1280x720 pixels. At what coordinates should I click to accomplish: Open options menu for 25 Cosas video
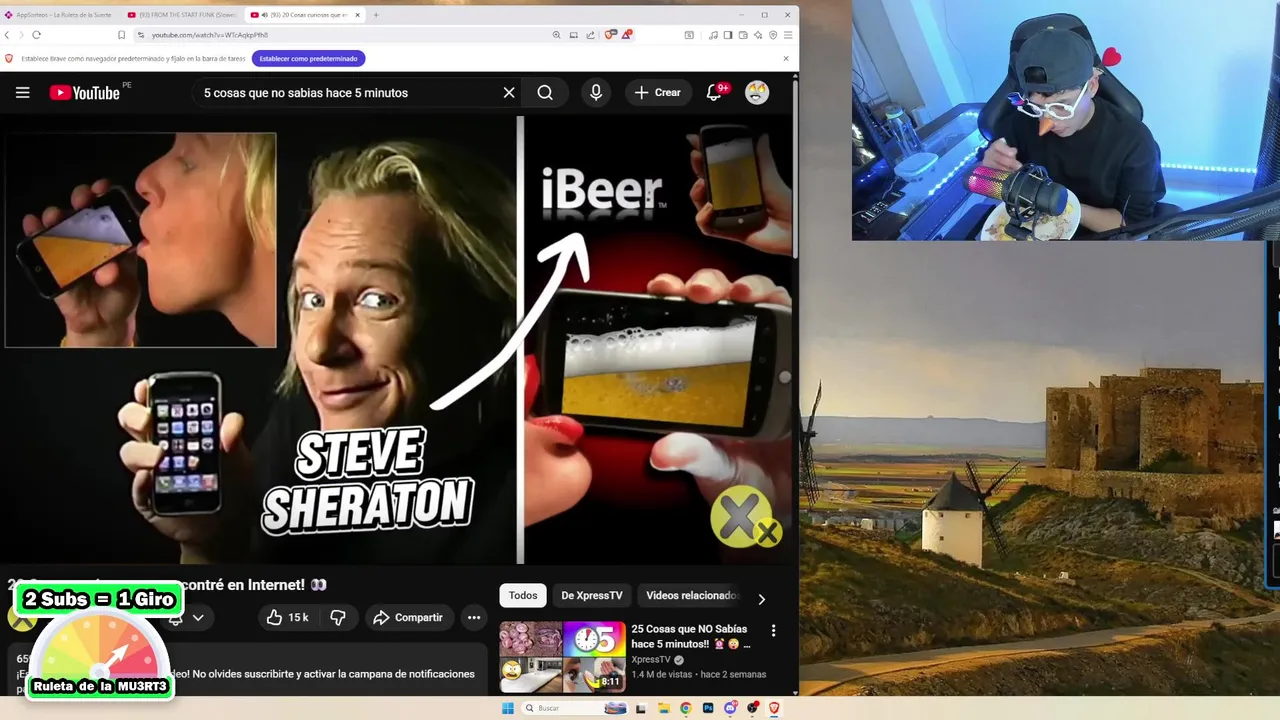(773, 631)
